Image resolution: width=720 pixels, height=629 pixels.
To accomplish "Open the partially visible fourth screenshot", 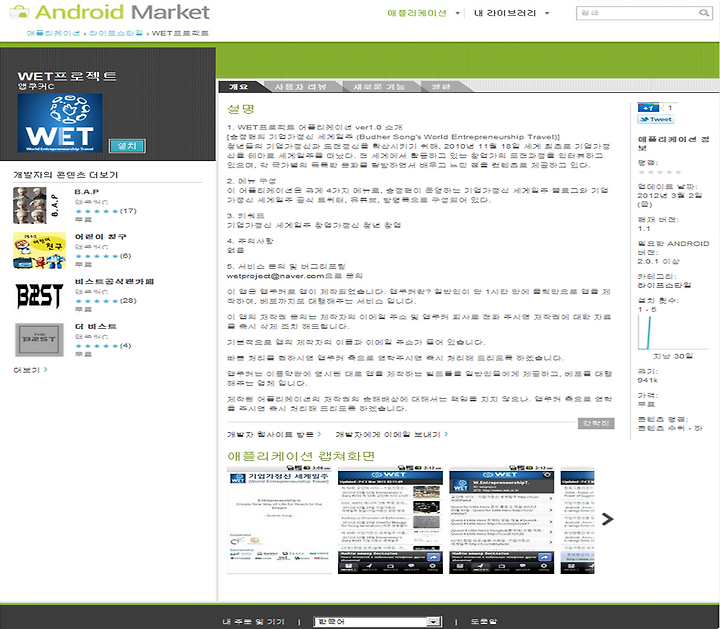I will pyautogui.click(x=578, y=519).
